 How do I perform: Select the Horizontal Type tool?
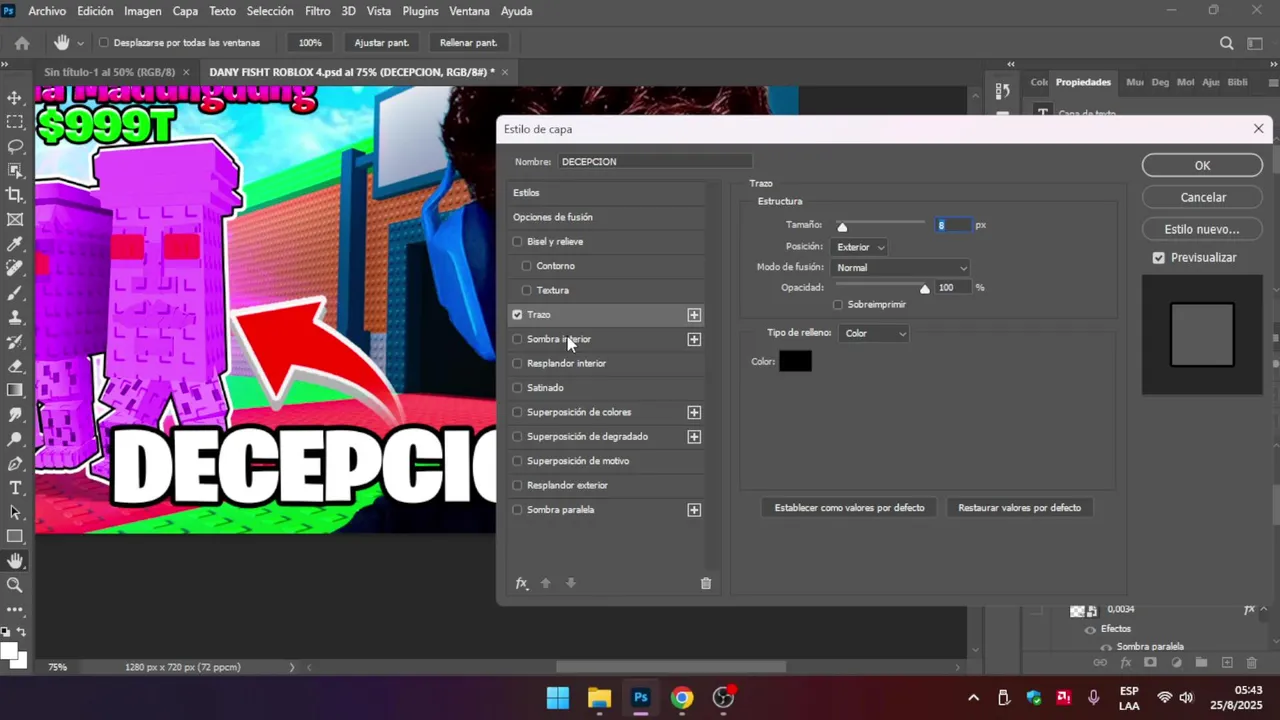coord(15,488)
